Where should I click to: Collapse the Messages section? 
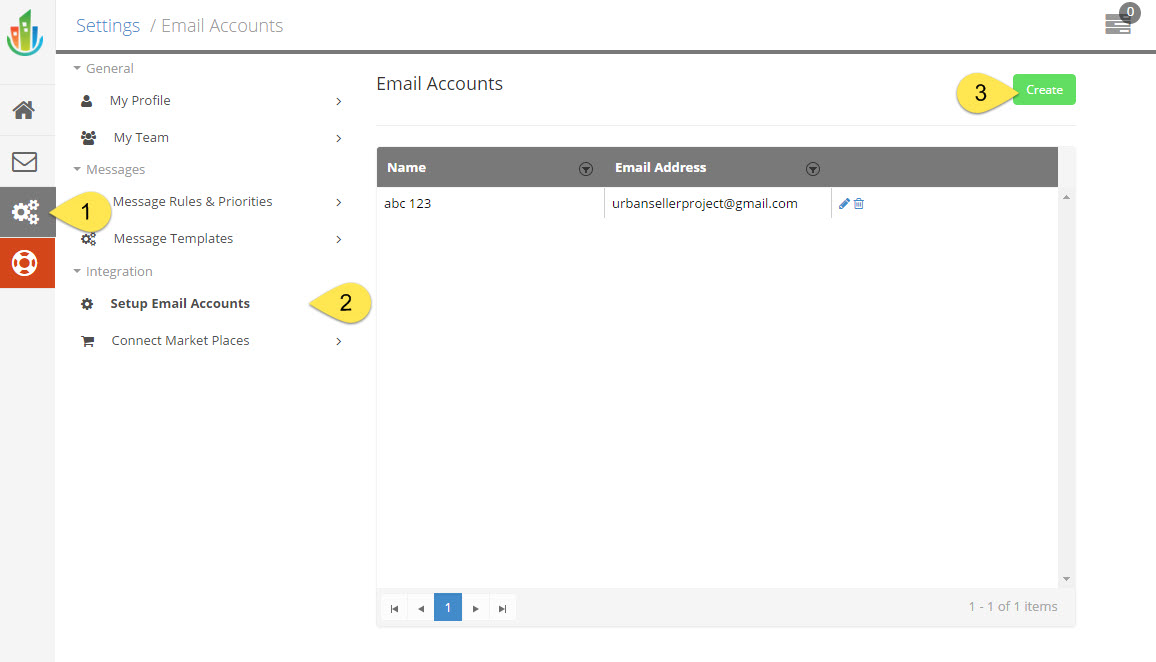108,169
